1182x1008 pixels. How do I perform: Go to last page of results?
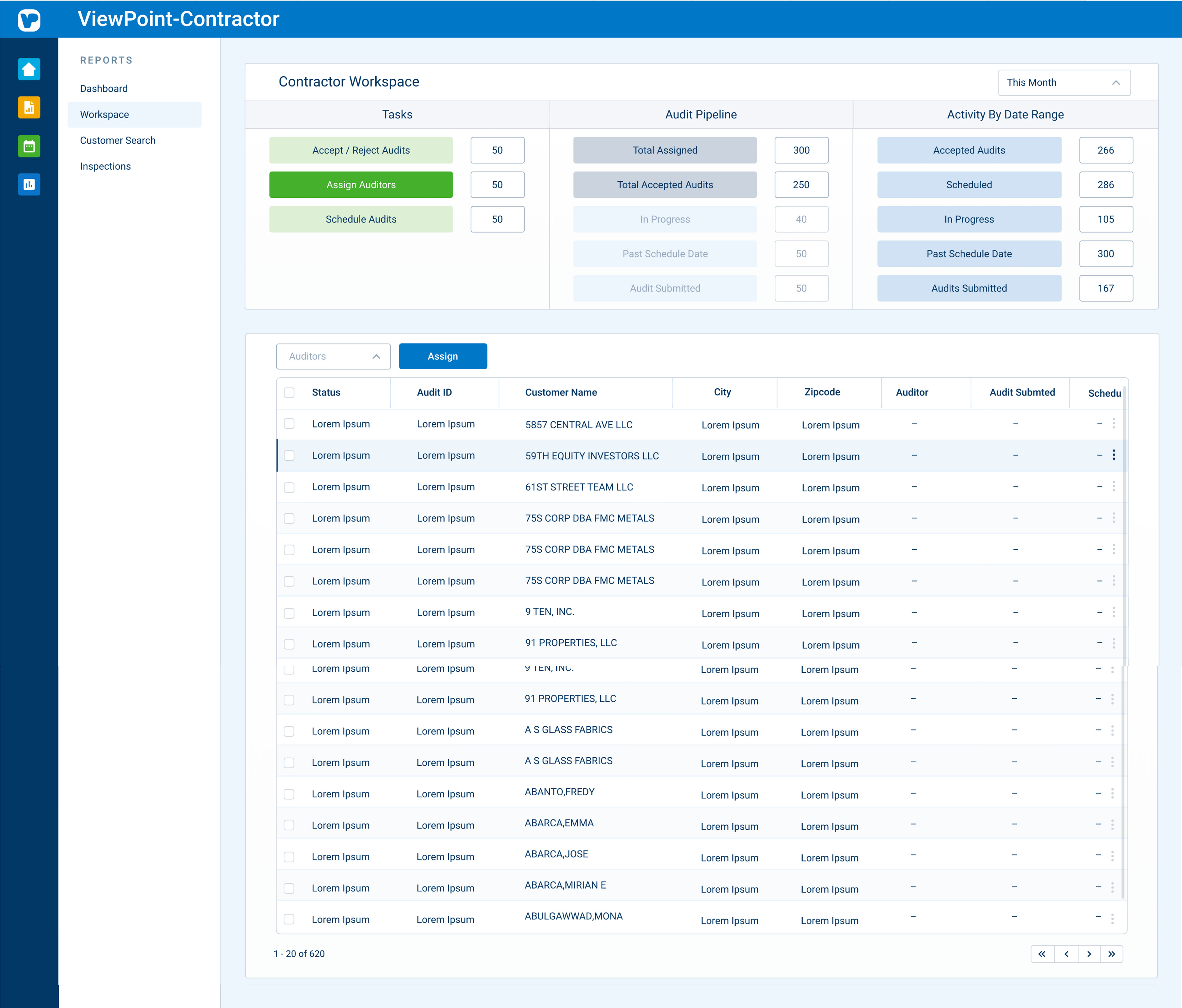coord(1111,954)
